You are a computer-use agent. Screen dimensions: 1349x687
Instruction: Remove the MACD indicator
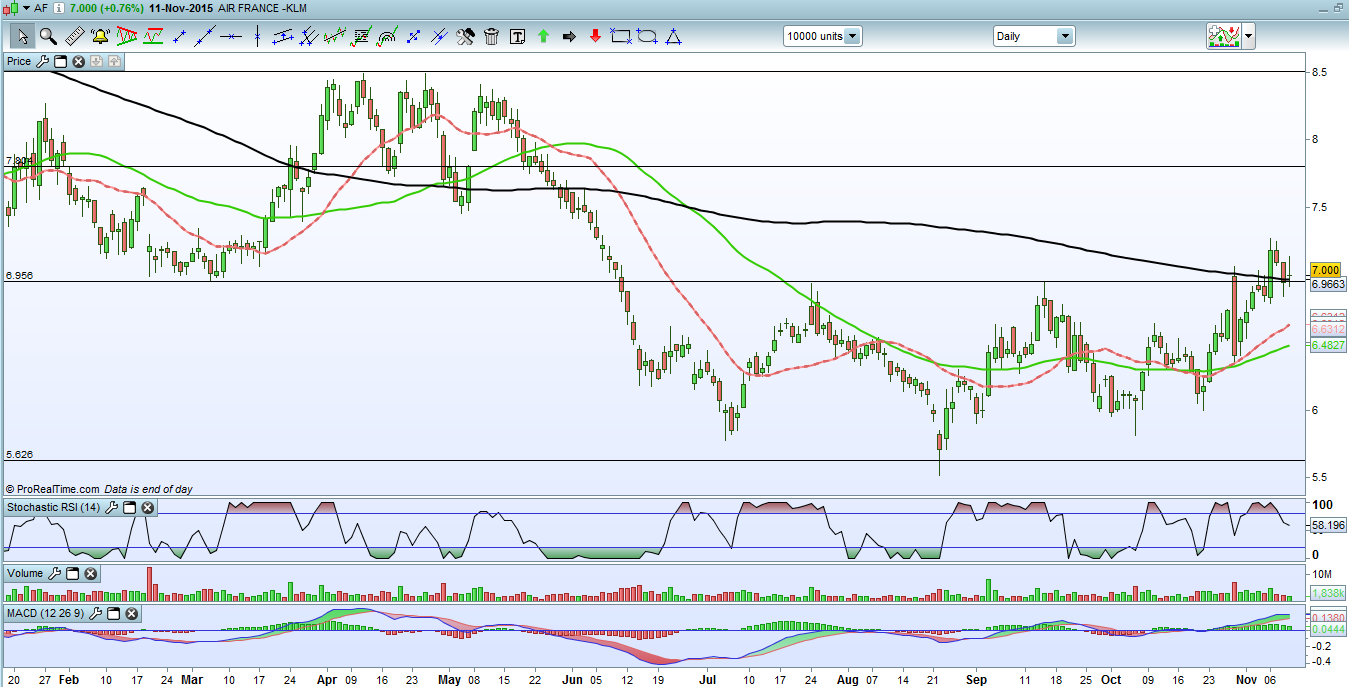pyautogui.click(x=131, y=613)
